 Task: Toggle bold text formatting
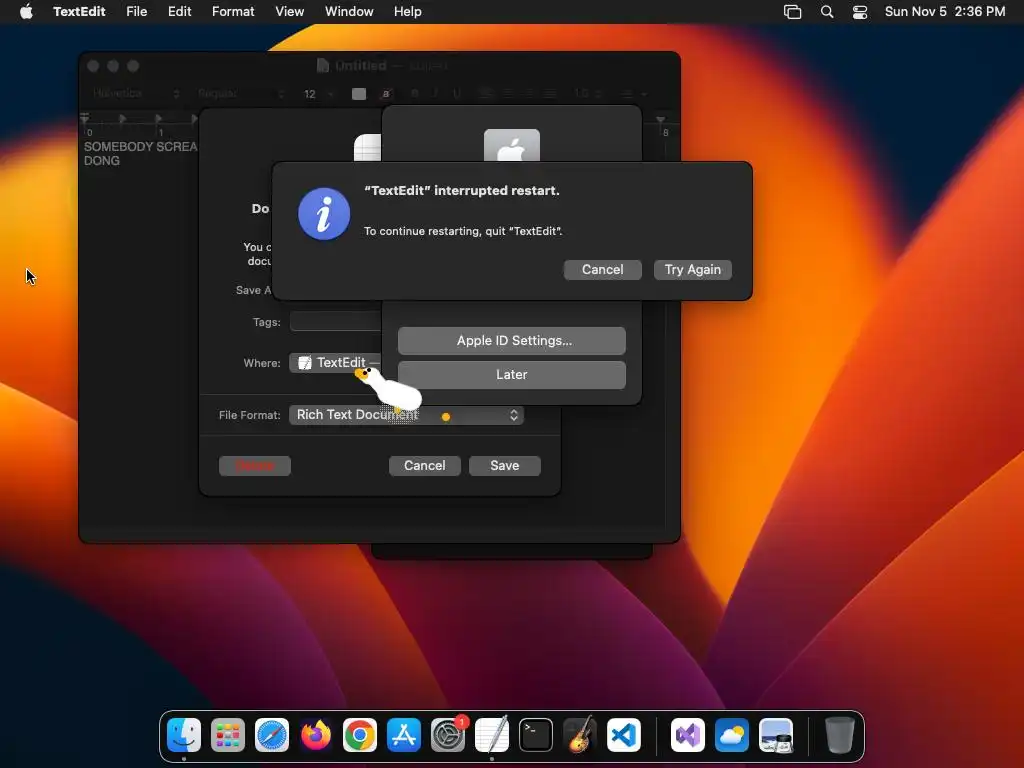pyautogui.click(x=414, y=94)
